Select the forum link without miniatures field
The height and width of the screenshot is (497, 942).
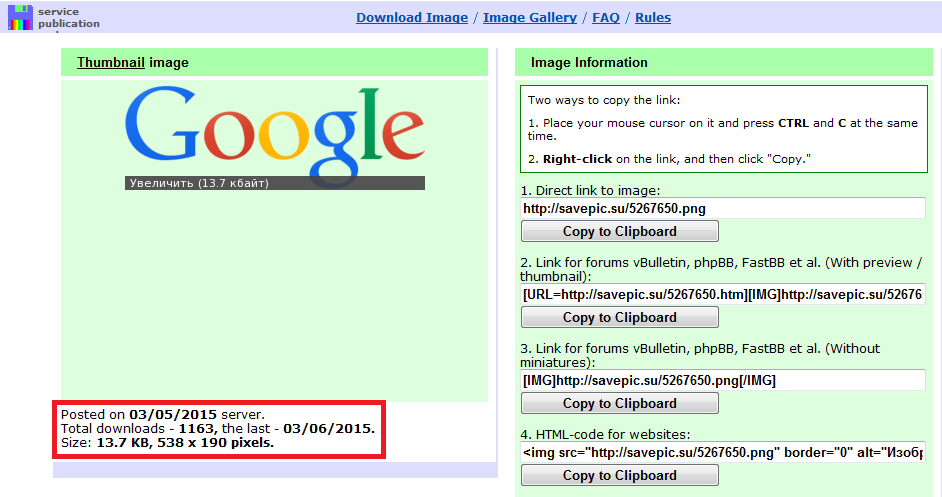[x=722, y=380]
